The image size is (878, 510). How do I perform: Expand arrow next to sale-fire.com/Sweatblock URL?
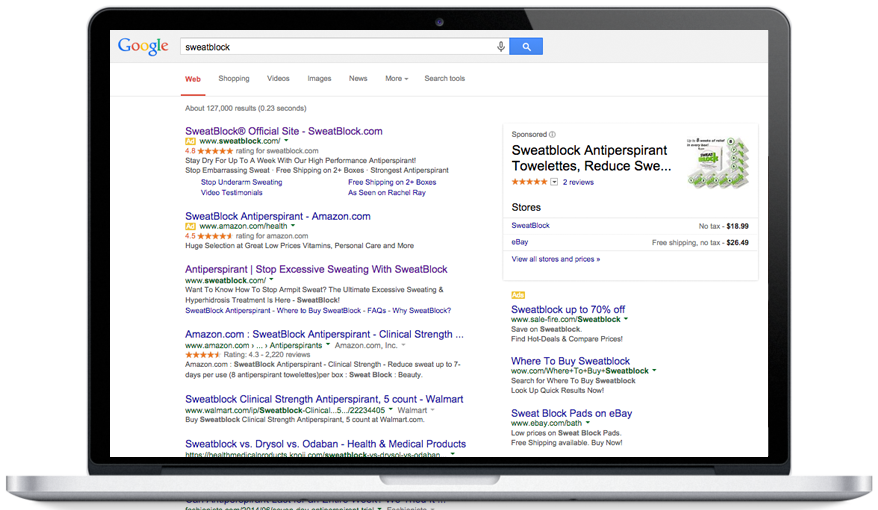(626, 319)
